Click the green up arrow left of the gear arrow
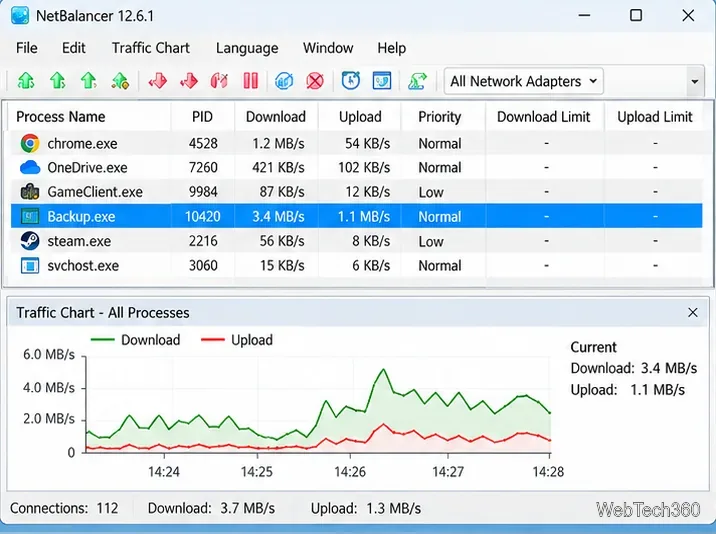Image resolution: width=716 pixels, height=534 pixels. pyautogui.click(x=89, y=81)
